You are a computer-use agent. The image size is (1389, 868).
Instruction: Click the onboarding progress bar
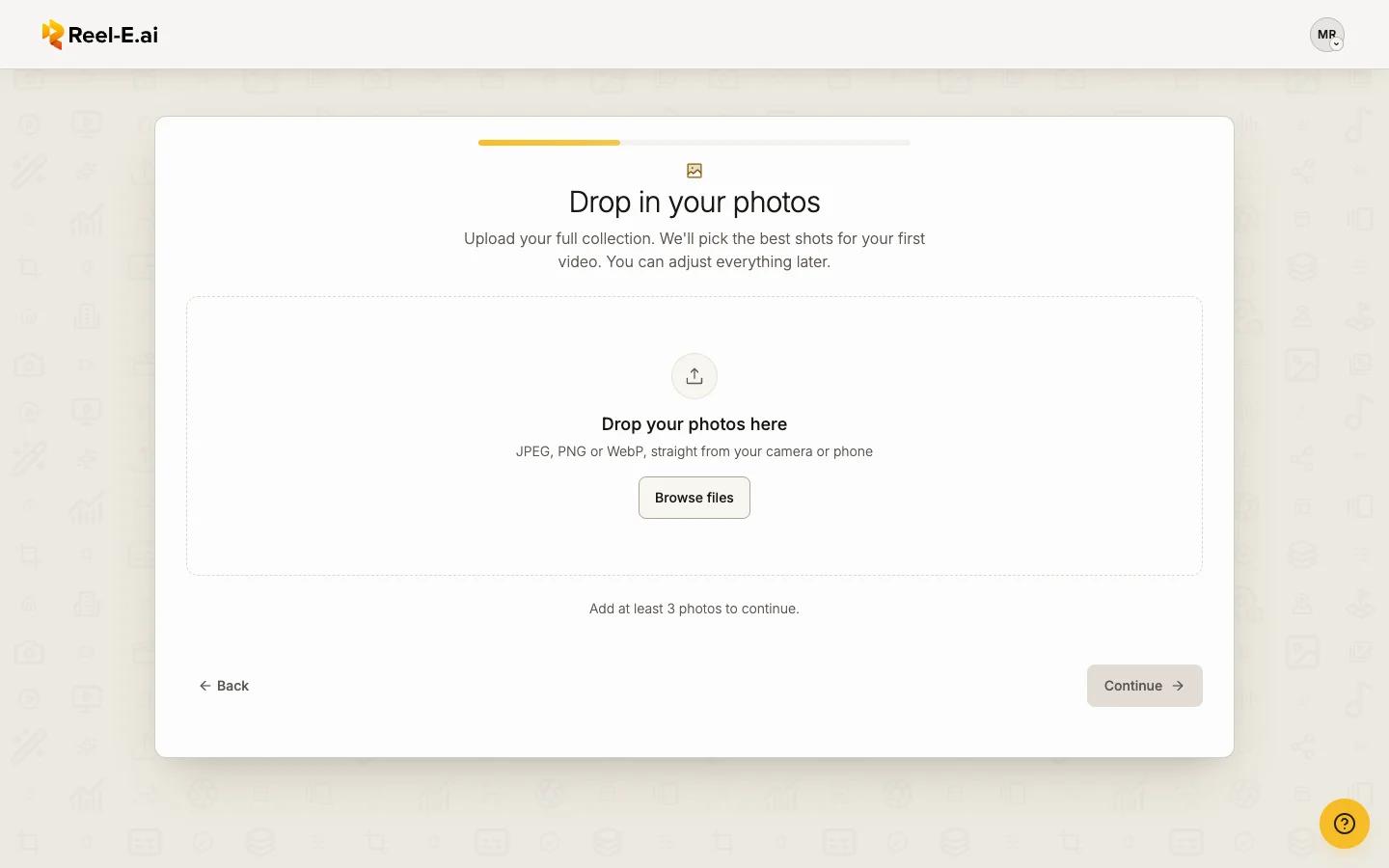click(x=694, y=143)
